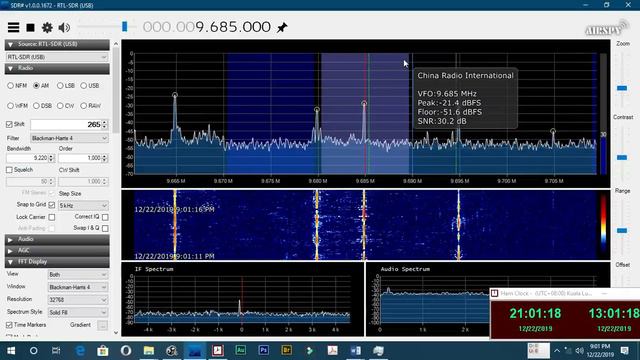Screen dimensions: 640x360
Task: Toggle Time Markers checkbox
Action: coord(9,325)
